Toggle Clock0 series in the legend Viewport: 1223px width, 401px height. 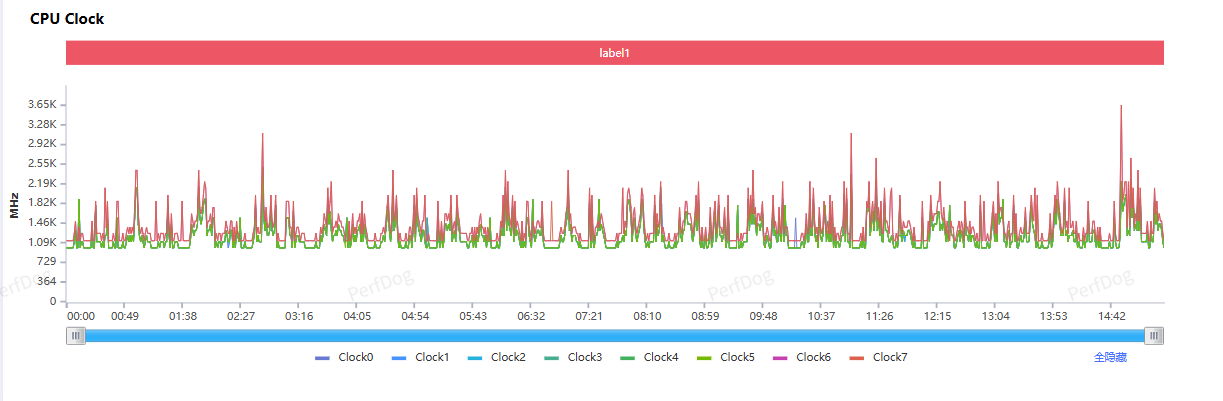click(344, 357)
